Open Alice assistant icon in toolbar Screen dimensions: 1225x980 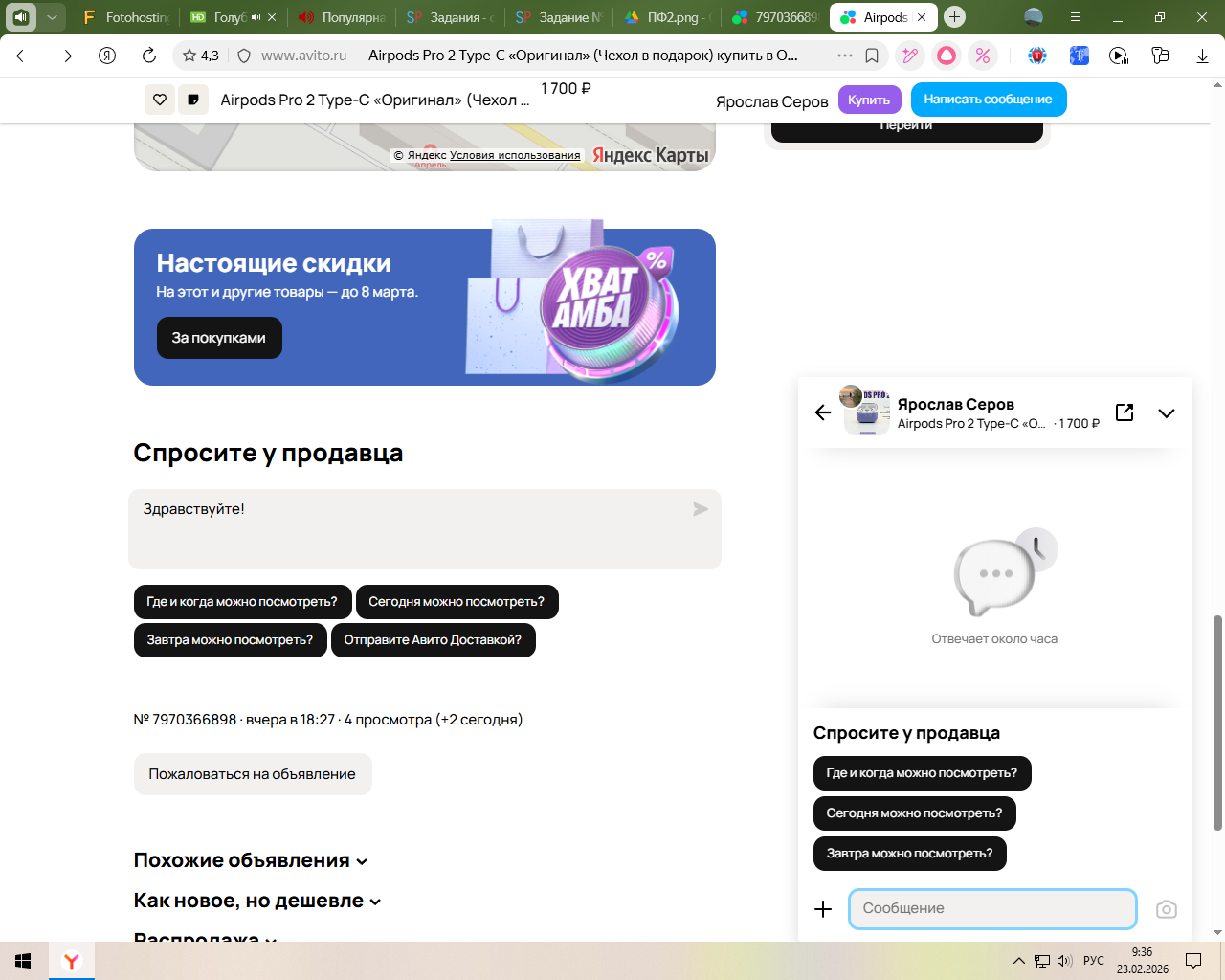(947, 56)
